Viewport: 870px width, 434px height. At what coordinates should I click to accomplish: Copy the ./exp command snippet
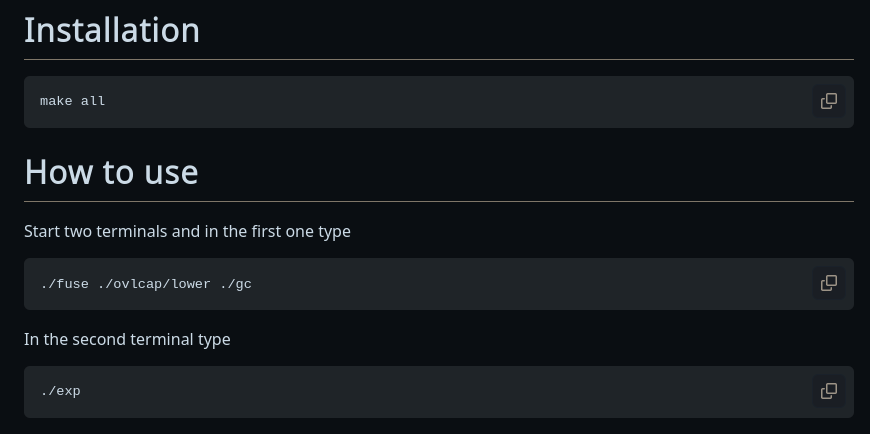click(x=829, y=391)
